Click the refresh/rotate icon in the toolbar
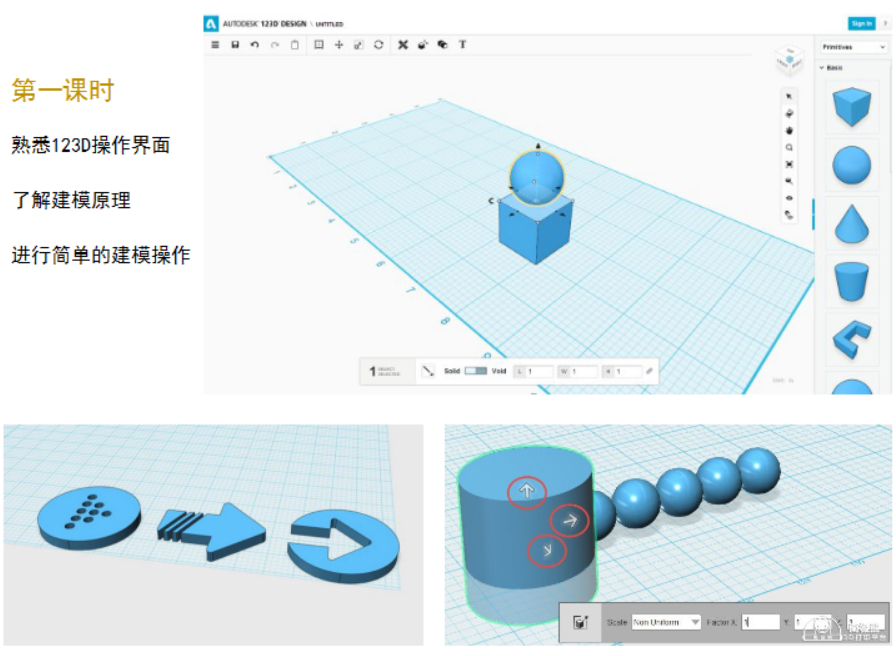Image resolution: width=896 pixels, height=656 pixels. (379, 45)
